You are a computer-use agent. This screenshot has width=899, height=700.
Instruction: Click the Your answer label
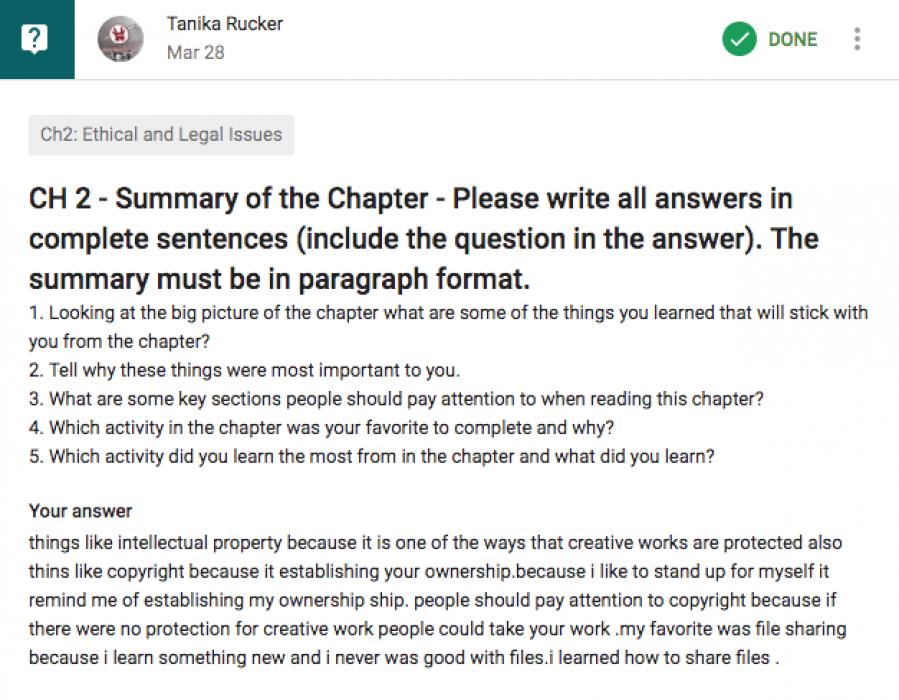coord(80,511)
